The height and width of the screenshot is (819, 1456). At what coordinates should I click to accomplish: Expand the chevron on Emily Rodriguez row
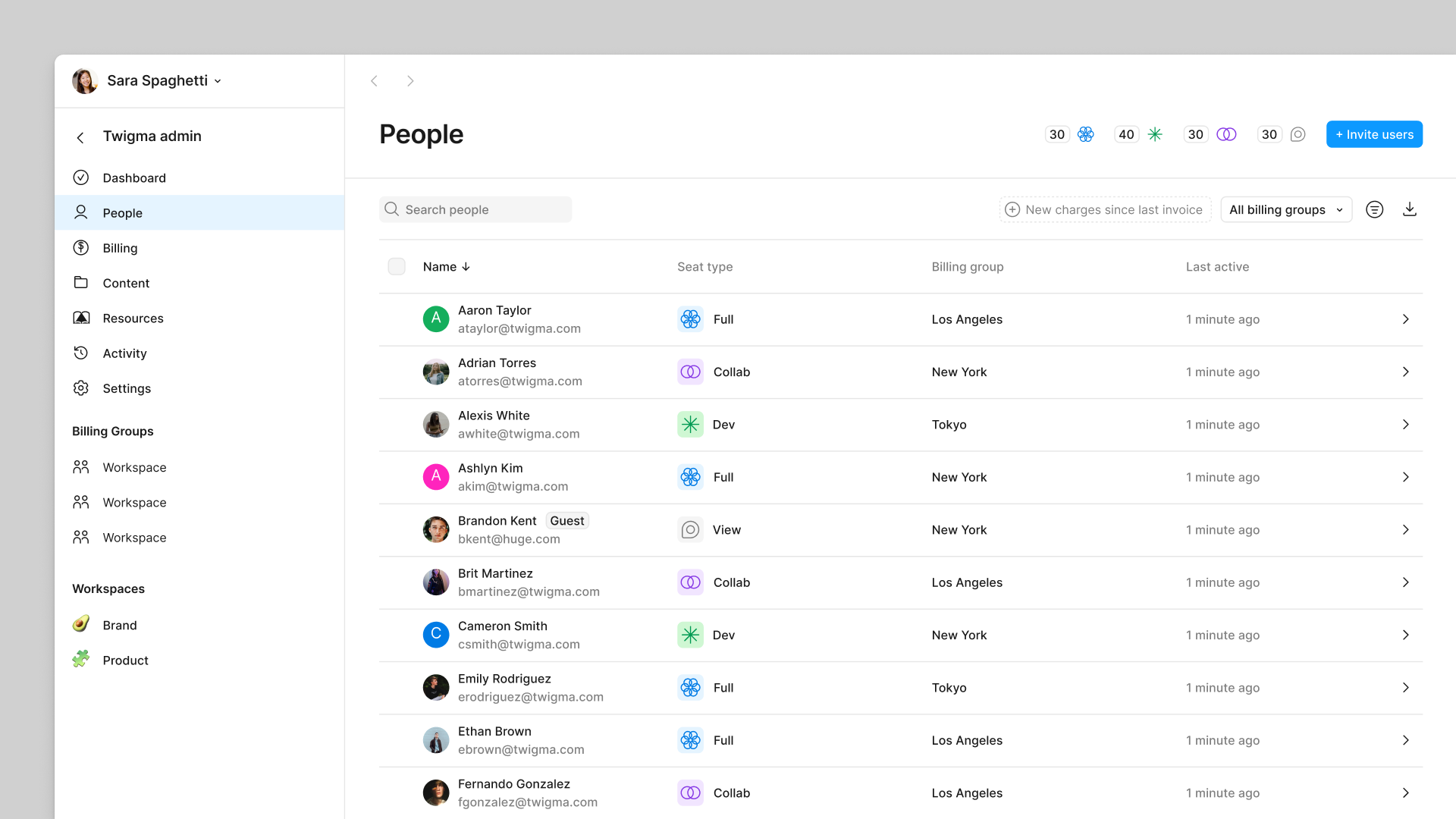click(x=1405, y=687)
